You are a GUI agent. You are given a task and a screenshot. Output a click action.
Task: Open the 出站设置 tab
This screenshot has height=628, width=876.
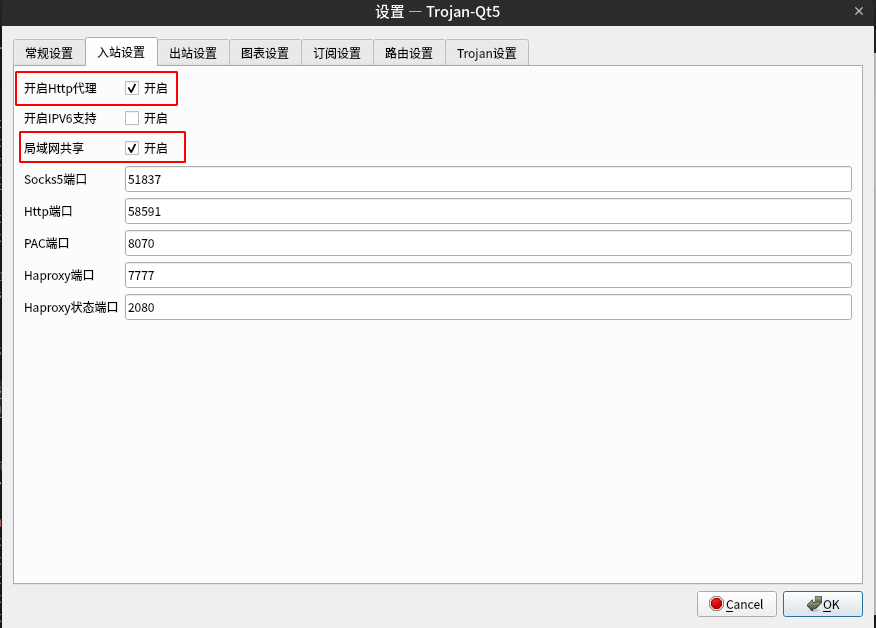coord(193,53)
